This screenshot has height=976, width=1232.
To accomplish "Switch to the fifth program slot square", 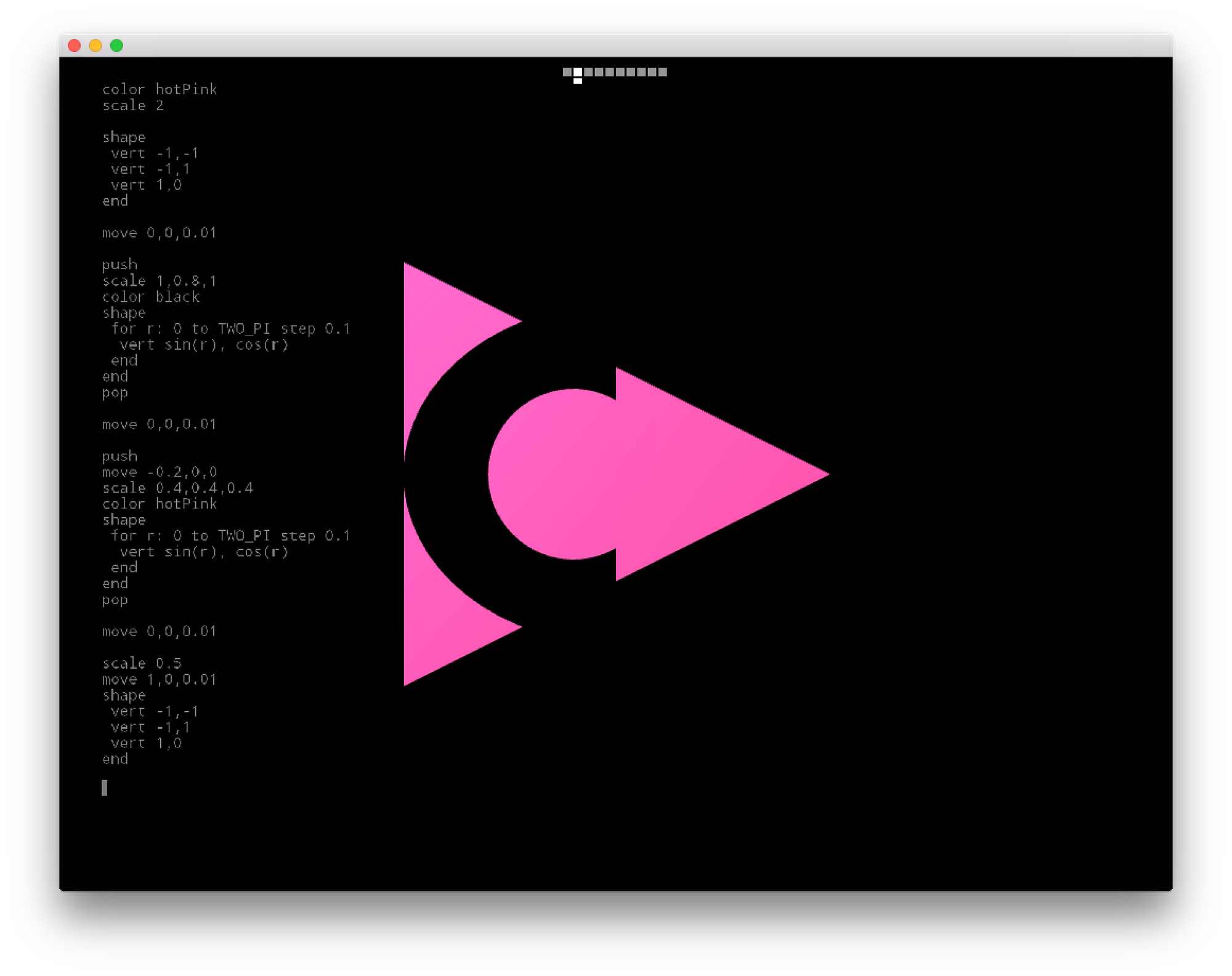I will pos(609,72).
